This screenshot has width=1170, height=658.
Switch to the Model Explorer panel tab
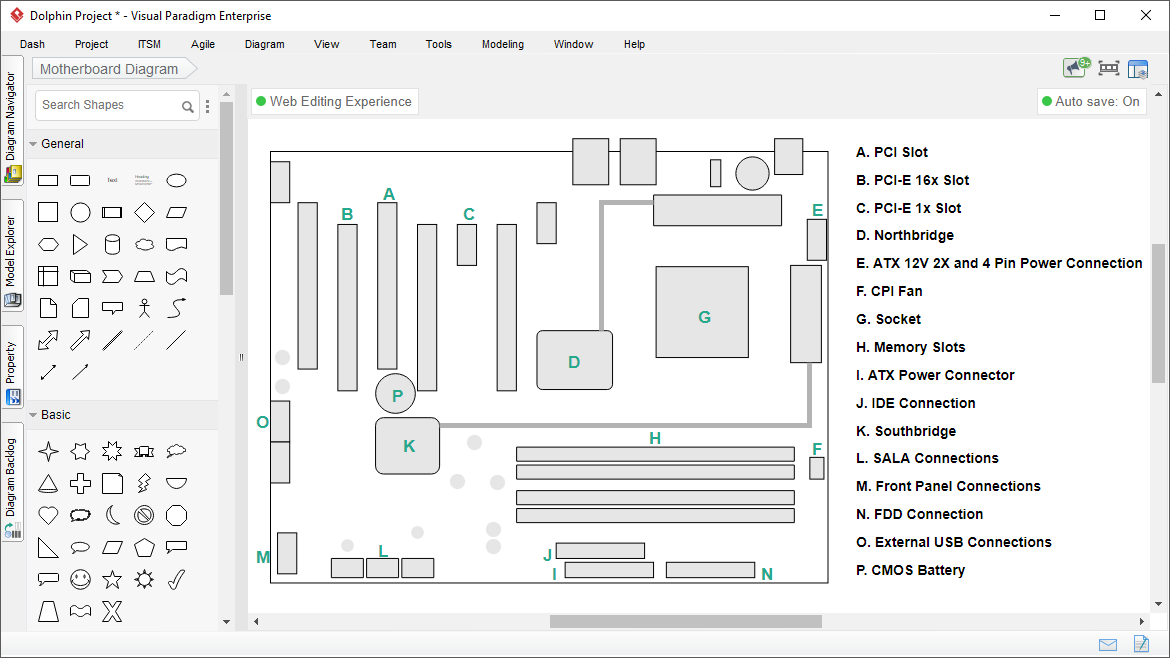pyautogui.click(x=13, y=248)
